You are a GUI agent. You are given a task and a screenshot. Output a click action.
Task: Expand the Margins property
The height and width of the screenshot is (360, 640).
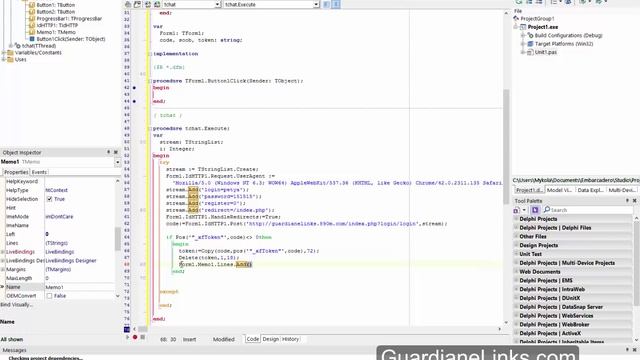click(x=3, y=269)
